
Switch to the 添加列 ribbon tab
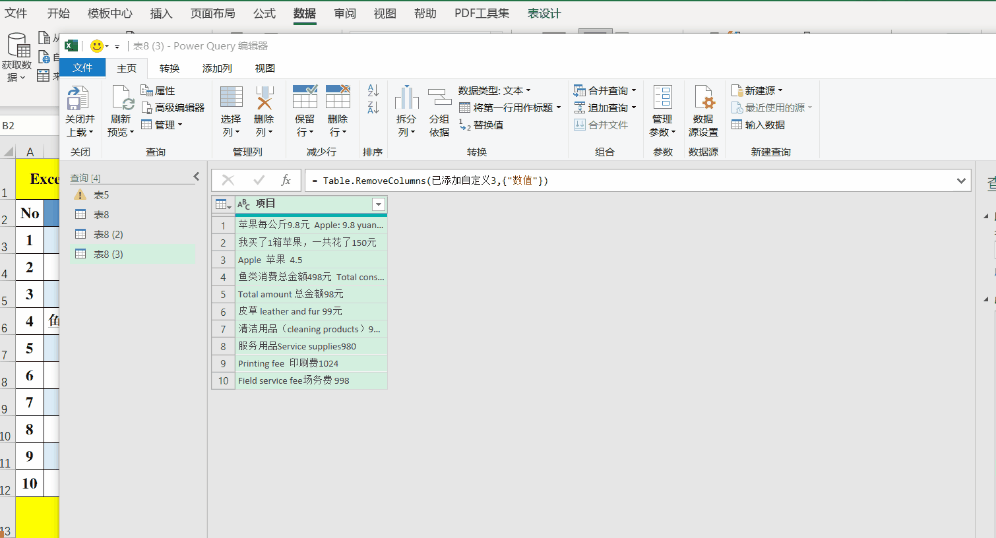217,68
